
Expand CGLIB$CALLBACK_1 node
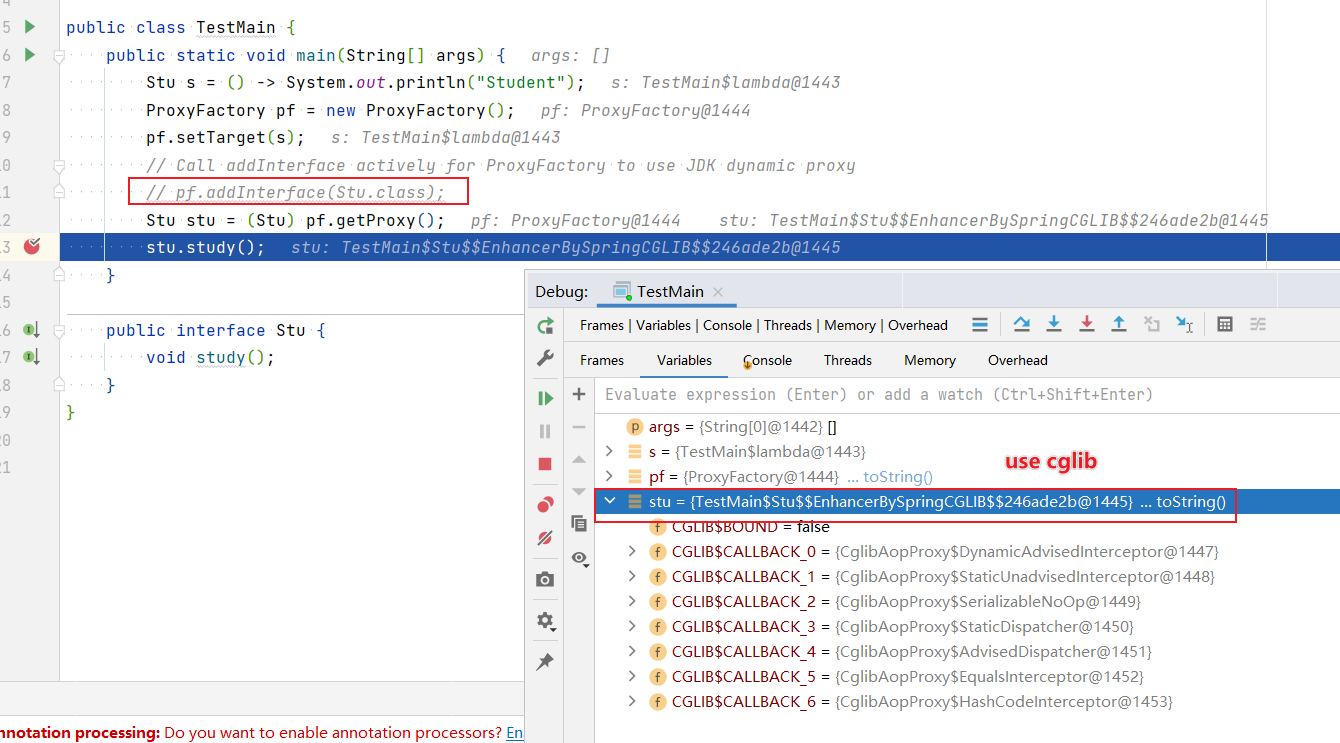tap(632, 576)
